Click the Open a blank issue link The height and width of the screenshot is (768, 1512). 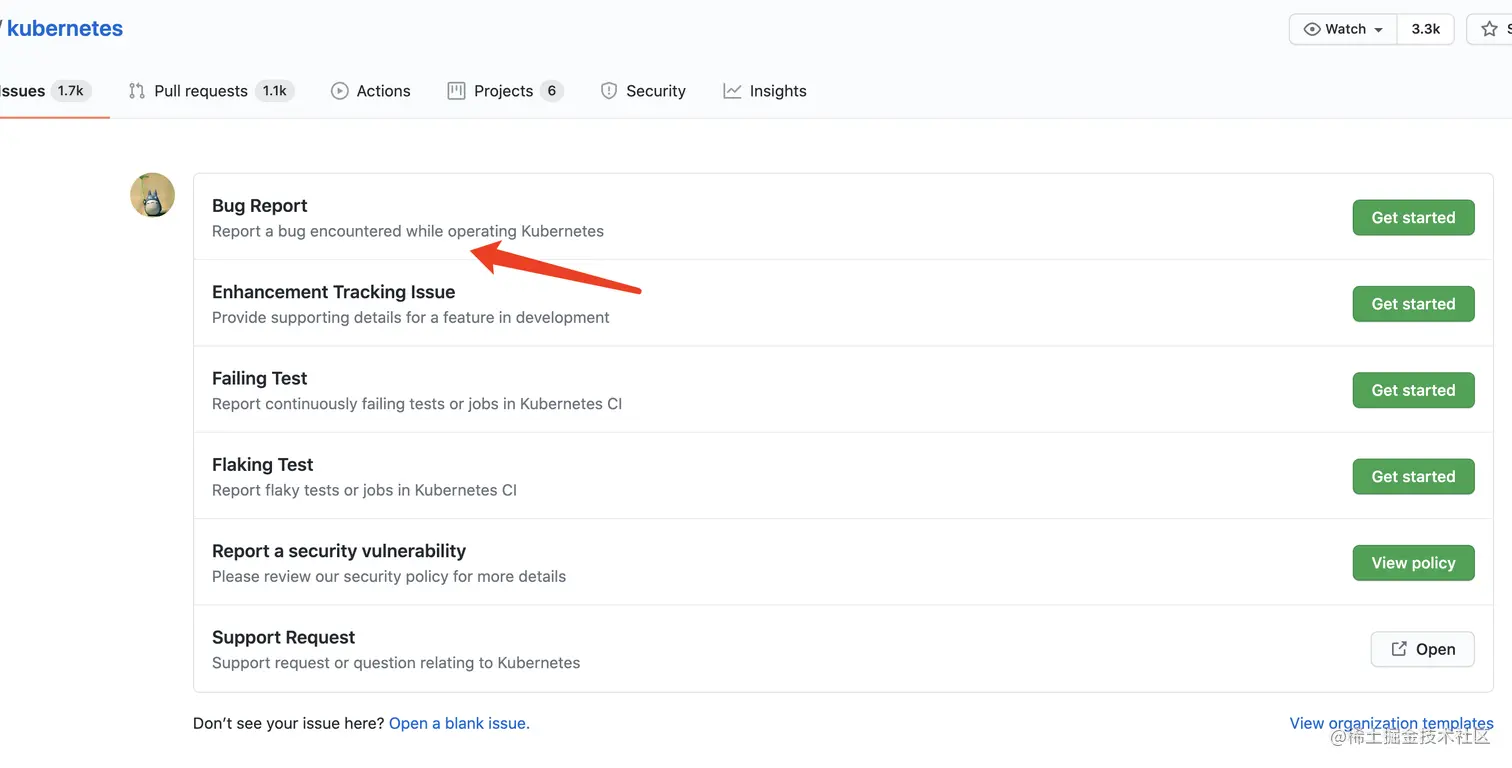pos(459,723)
